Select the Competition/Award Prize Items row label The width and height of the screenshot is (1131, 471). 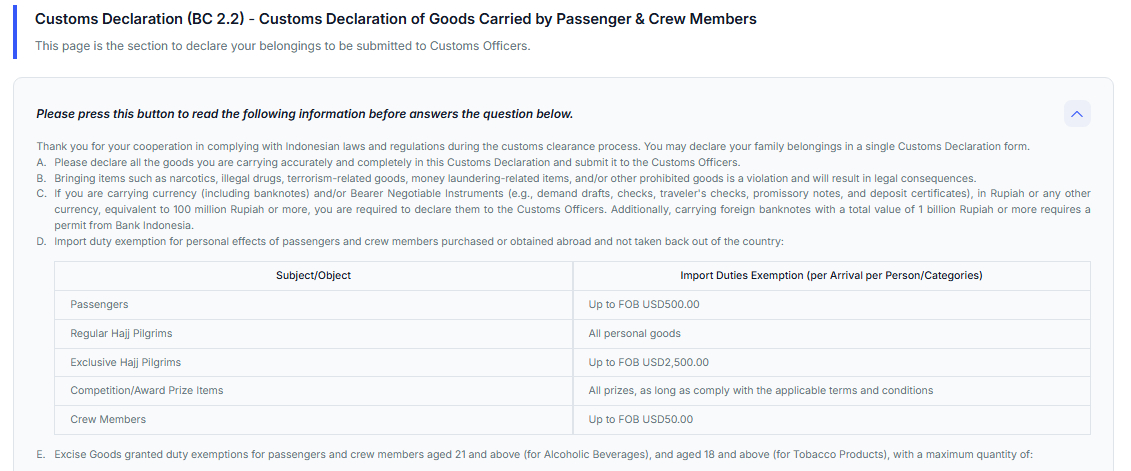(146, 390)
